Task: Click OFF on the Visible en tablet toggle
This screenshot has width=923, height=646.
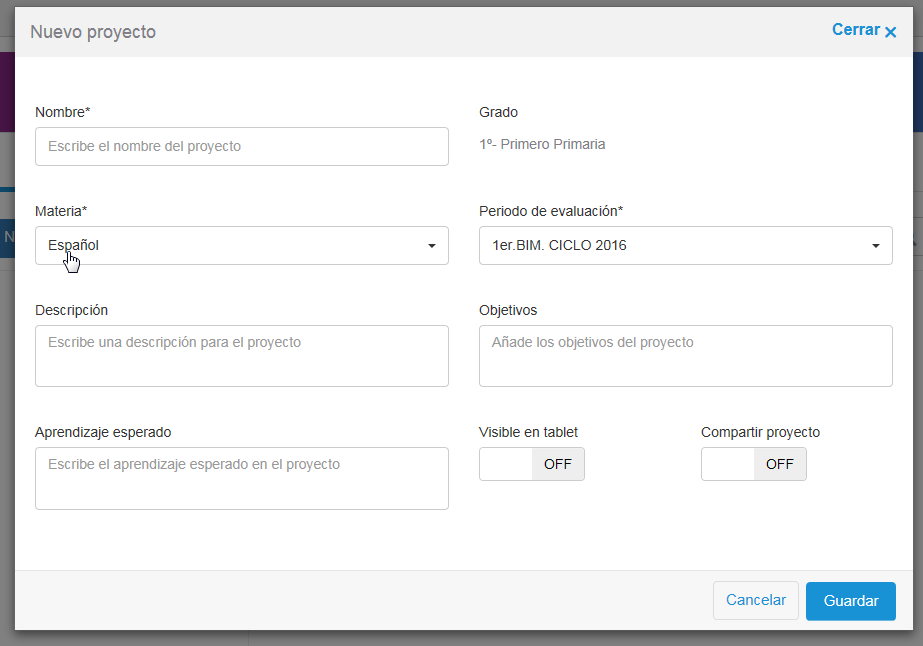Action: pos(558,464)
